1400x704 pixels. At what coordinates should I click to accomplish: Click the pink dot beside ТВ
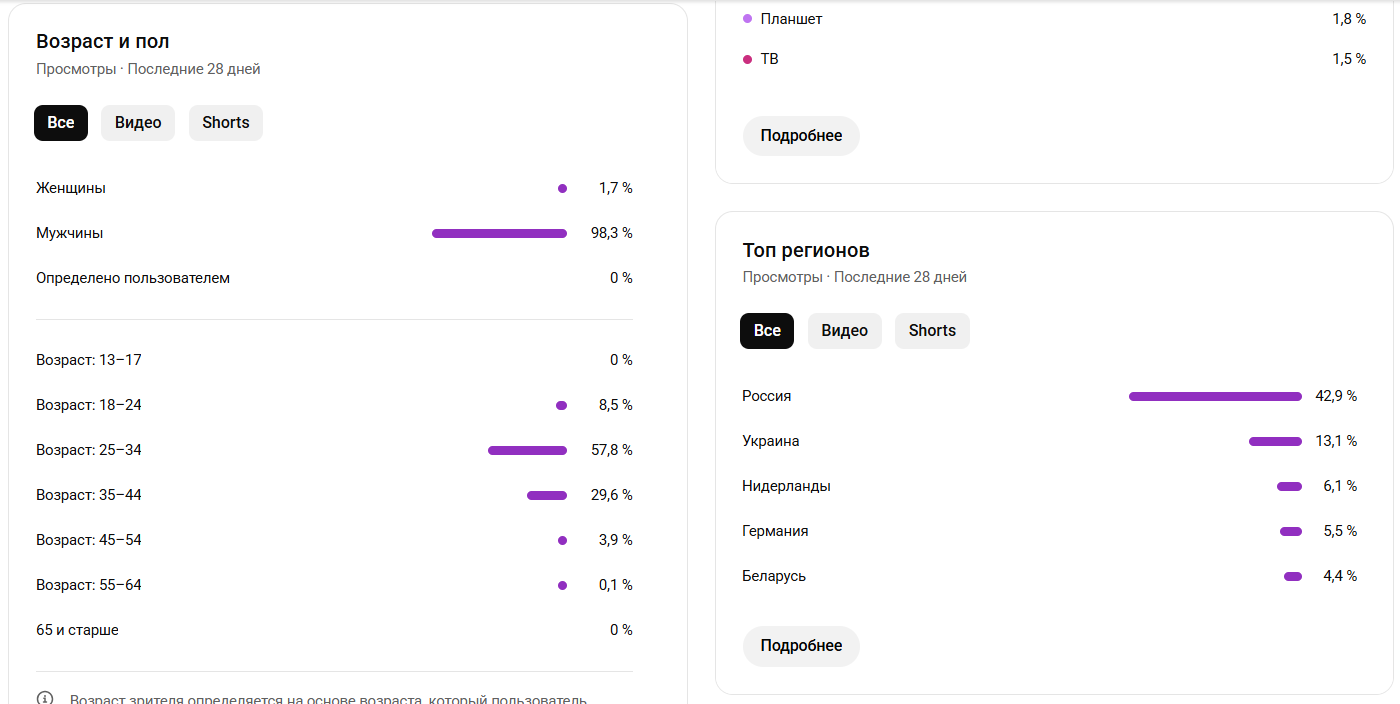click(748, 59)
